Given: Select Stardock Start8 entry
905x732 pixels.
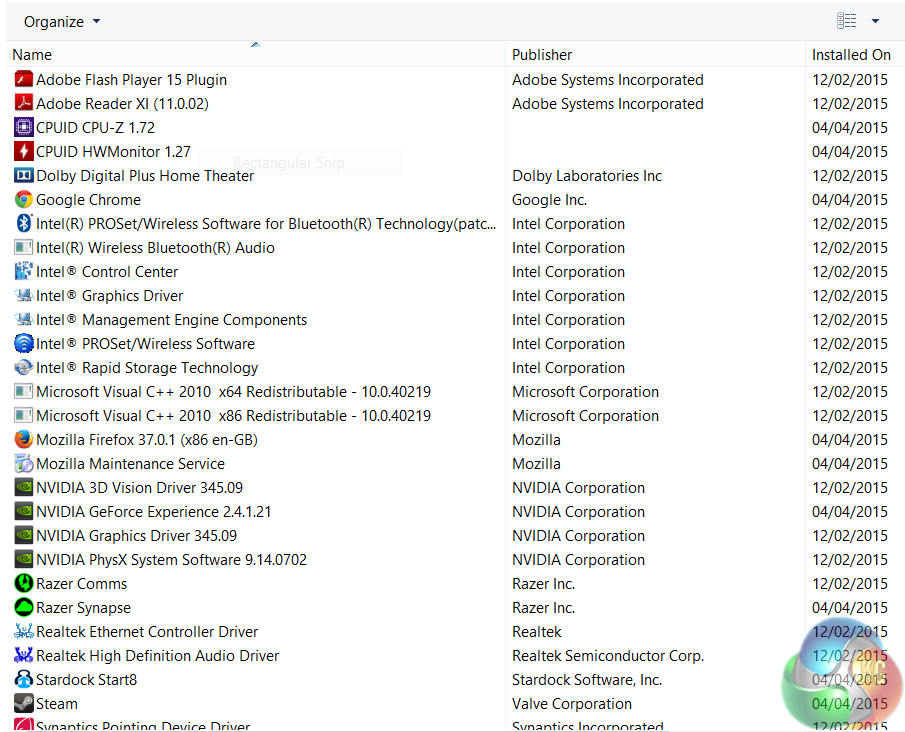Looking at the screenshot, I should [x=86, y=680].
